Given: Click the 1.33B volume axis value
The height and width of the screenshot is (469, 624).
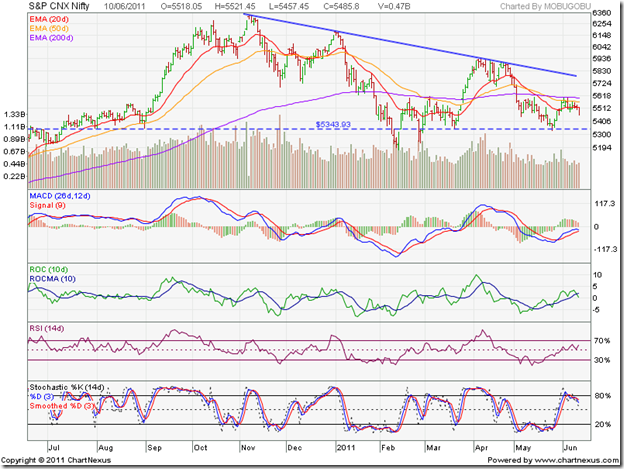Looking at the screenshot, I should pos(15,115).
